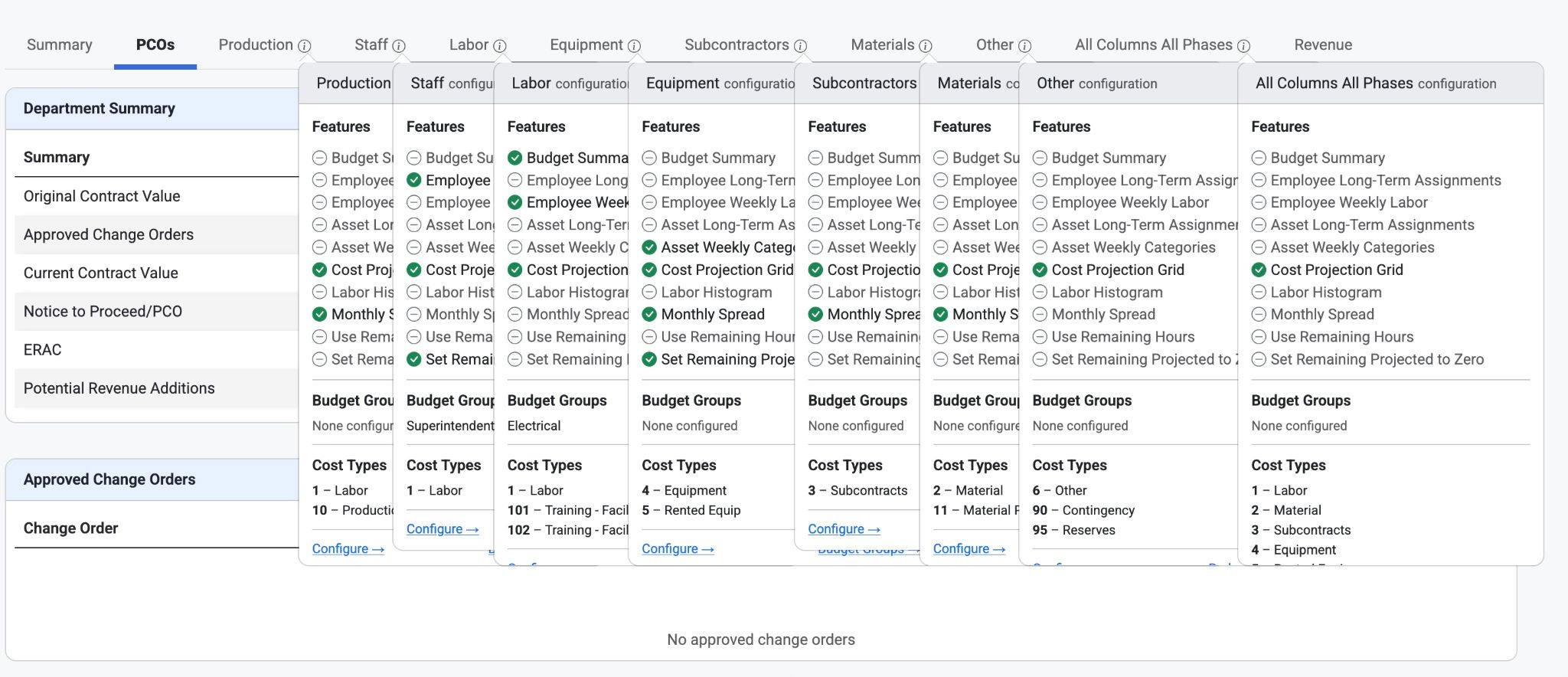Viewport: 1568px width, 677px height.
Task: Click the Change Order column header
Action: point(70,528)
